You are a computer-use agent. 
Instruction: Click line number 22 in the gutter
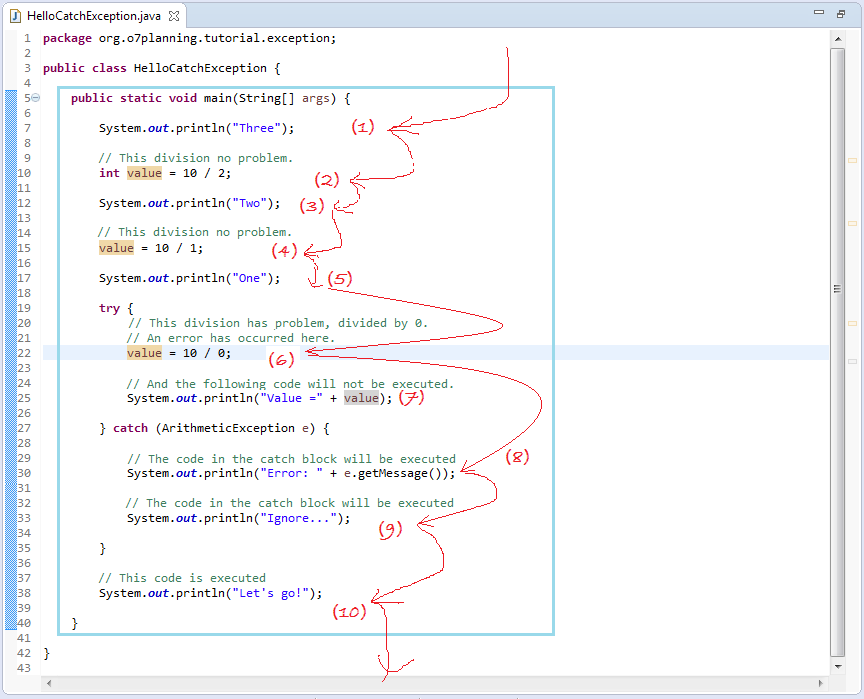pyautogui.click(x=24, y=353)
